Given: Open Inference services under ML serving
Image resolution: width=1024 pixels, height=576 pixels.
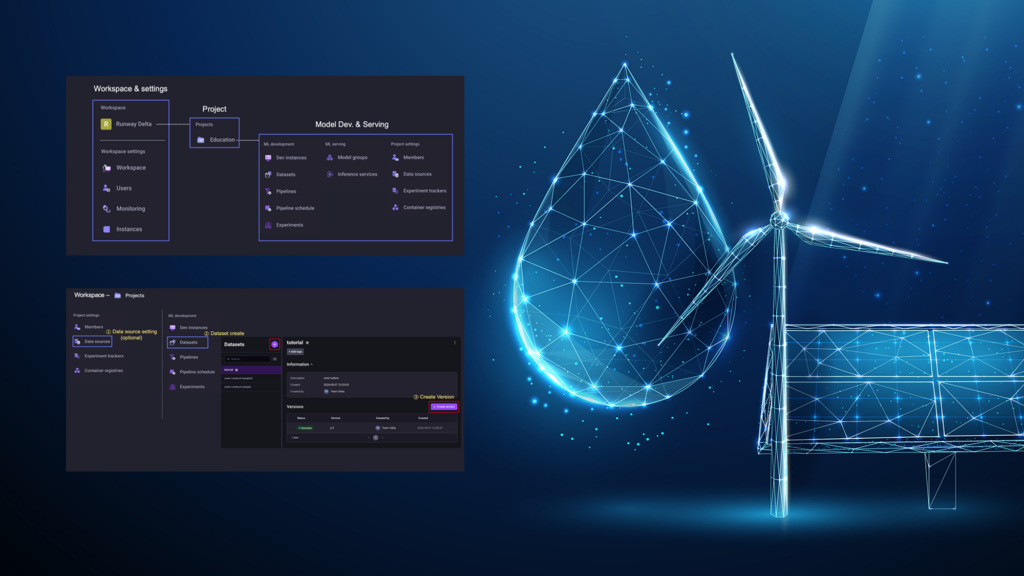Looking at the screenshot, I should (357, 174).
